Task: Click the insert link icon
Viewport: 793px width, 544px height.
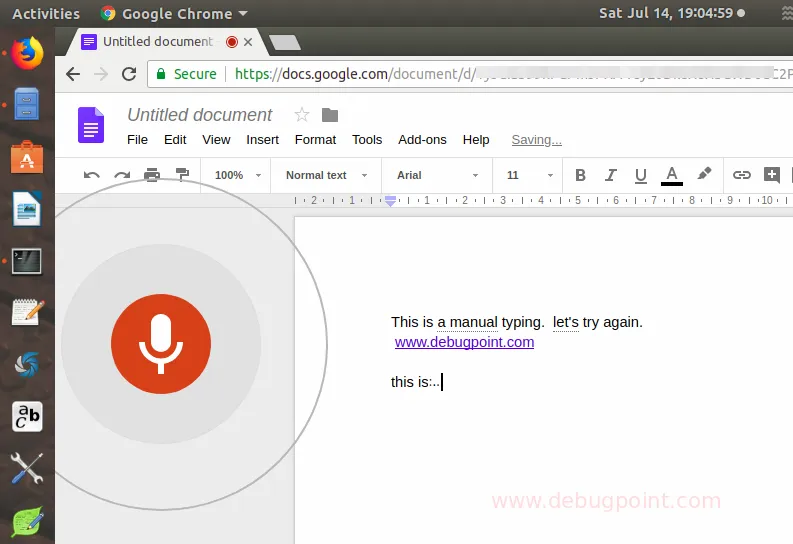Action: click(x=741, y=175)
